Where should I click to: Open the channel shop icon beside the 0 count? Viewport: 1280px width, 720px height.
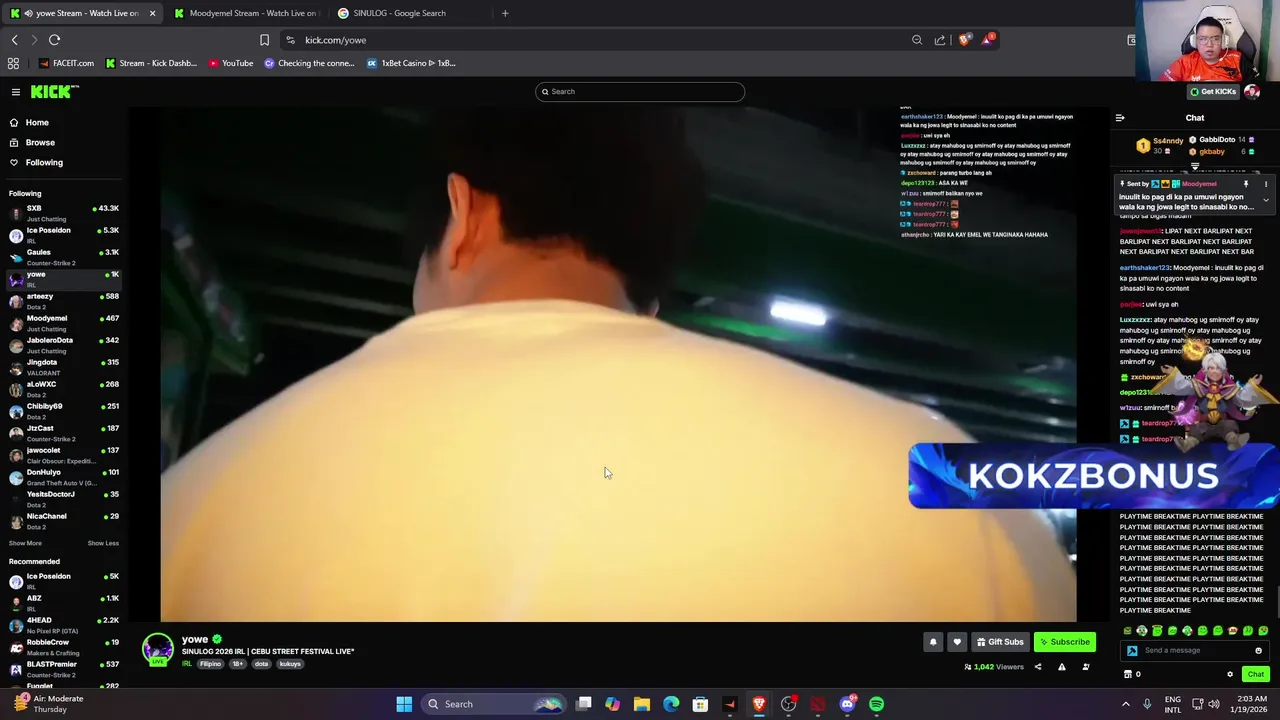1127,674
